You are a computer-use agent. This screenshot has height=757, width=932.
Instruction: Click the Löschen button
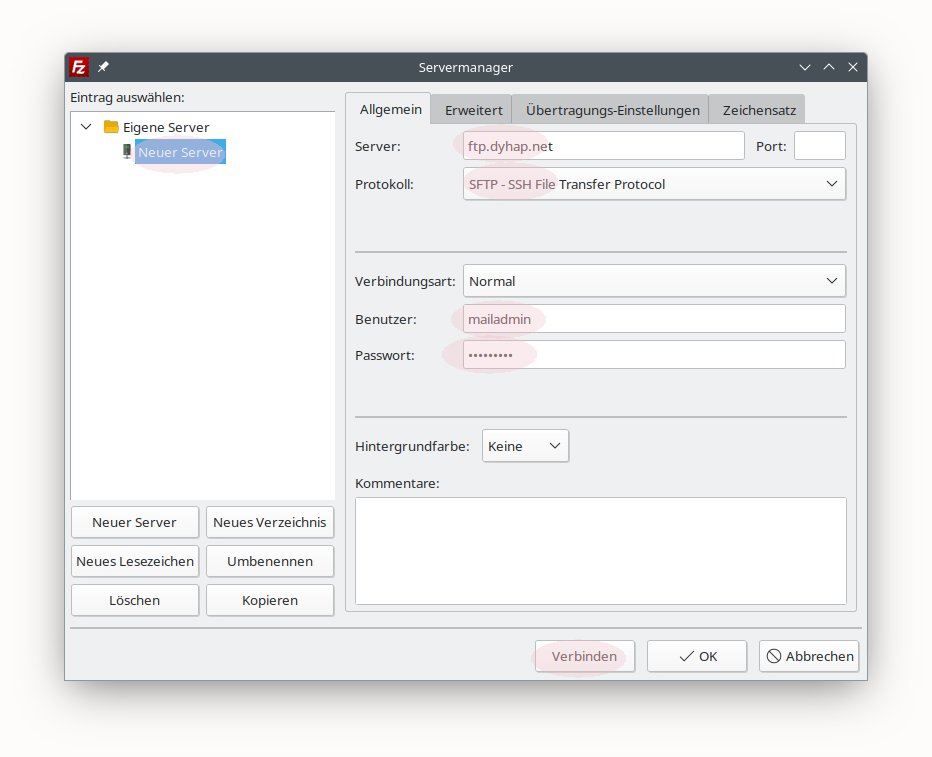[134, 600]
